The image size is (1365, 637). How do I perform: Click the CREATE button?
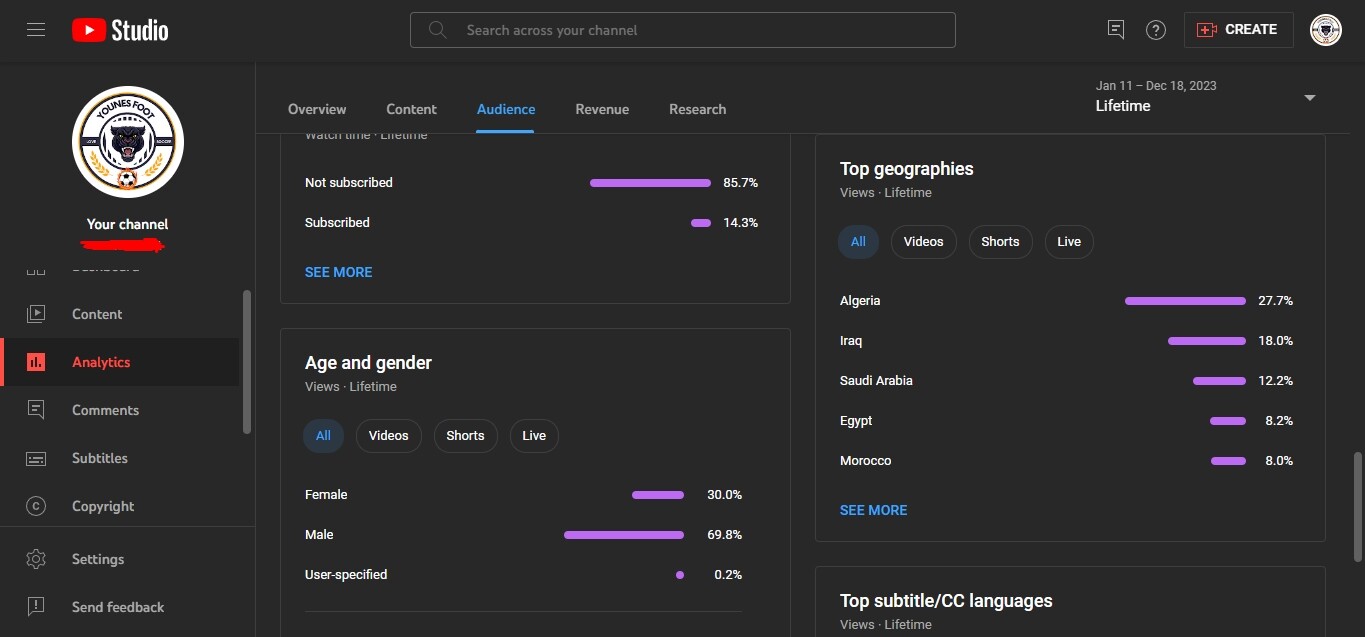(1238, 30)
